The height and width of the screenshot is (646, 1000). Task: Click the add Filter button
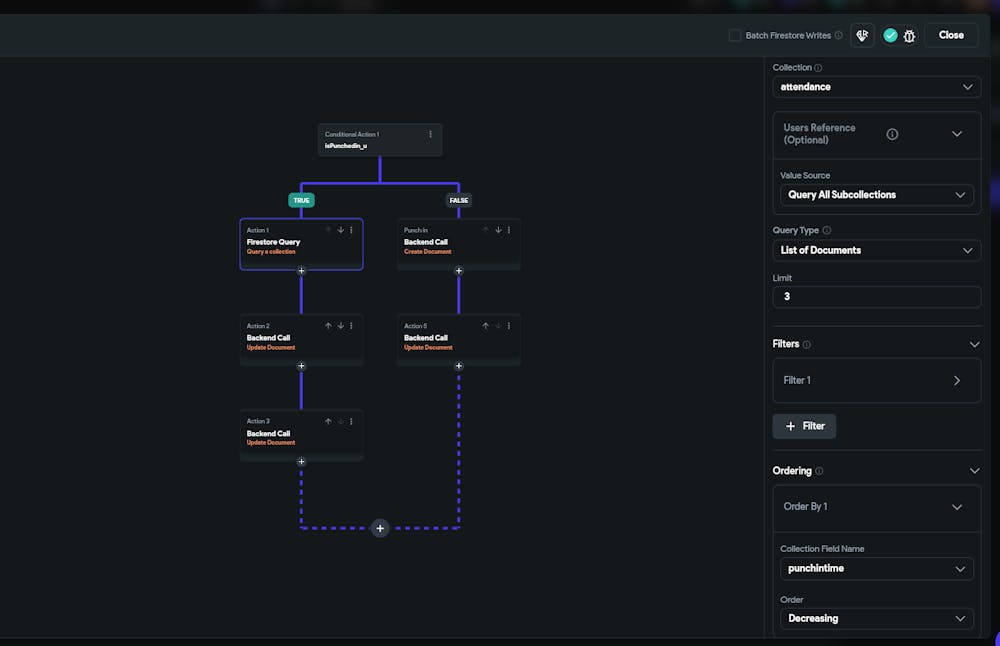click(804, 426)
